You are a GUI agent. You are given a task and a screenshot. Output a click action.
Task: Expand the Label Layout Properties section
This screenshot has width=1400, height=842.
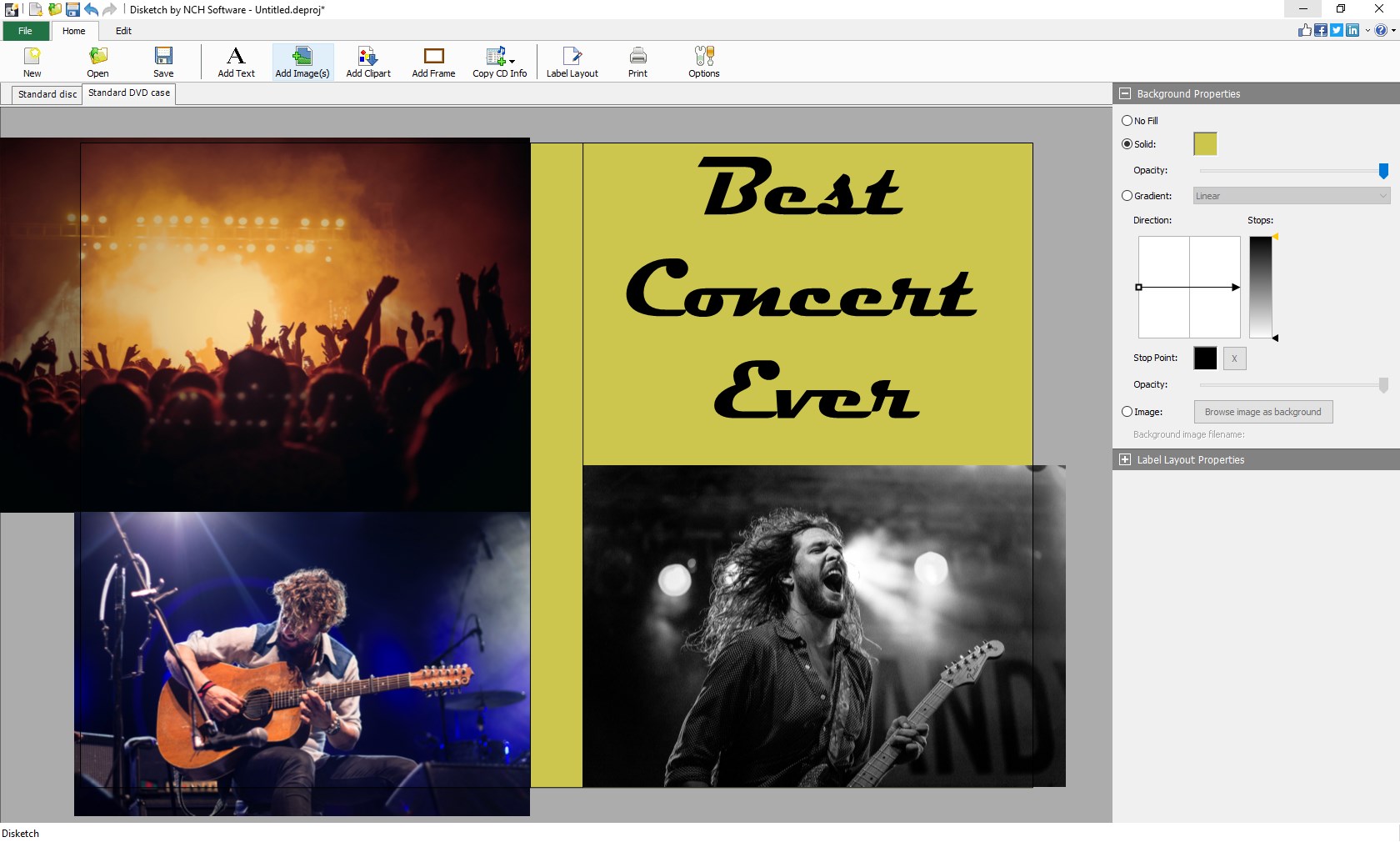click(1125, 459)
